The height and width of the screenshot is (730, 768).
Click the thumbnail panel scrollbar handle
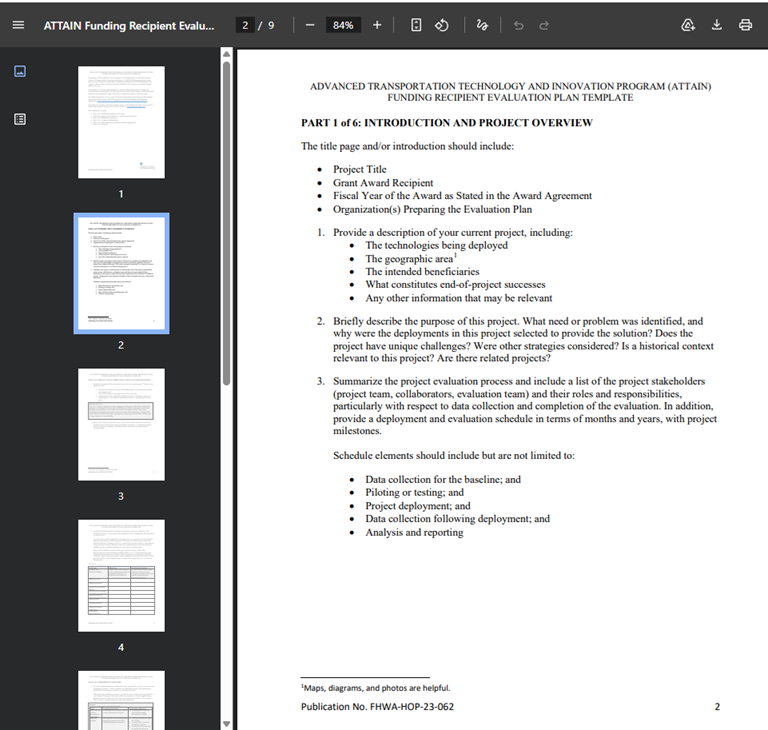[226, 223]
